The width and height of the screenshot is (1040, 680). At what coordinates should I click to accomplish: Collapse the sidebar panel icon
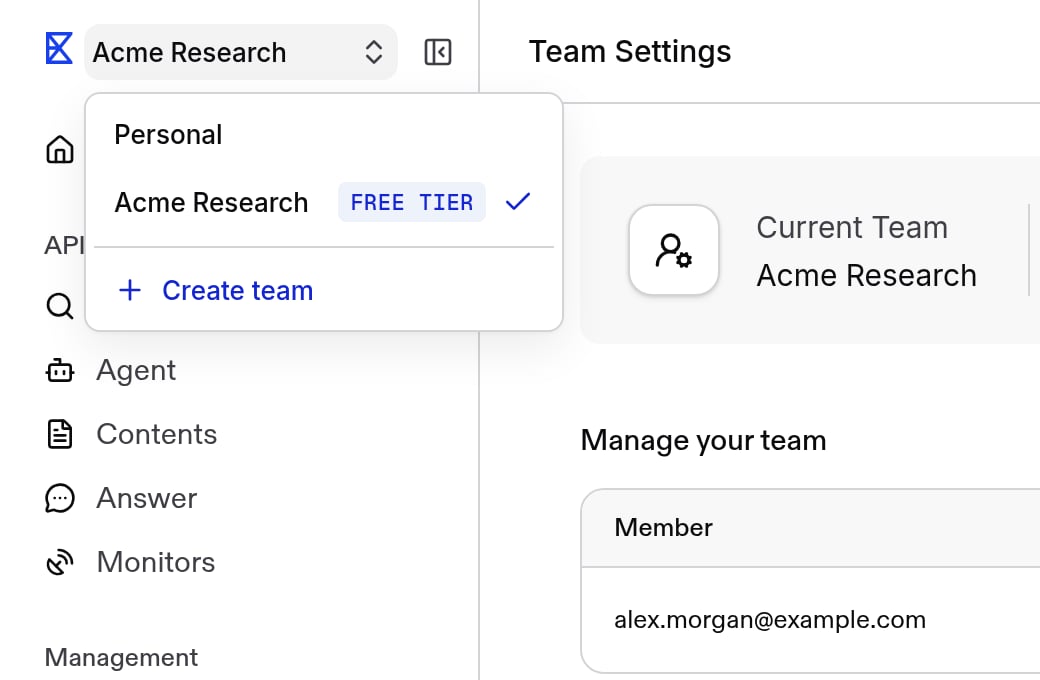pyautogui.click(x=438, y=52)
